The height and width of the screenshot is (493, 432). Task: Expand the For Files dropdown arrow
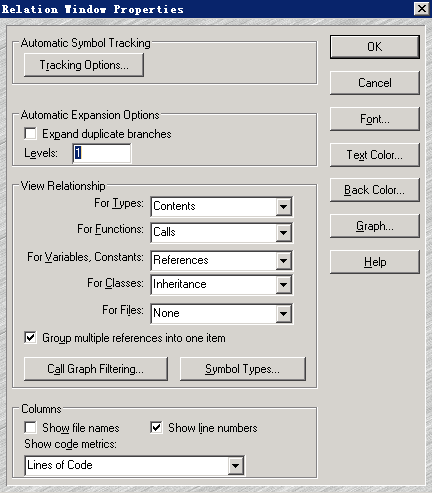coord(283,313)
